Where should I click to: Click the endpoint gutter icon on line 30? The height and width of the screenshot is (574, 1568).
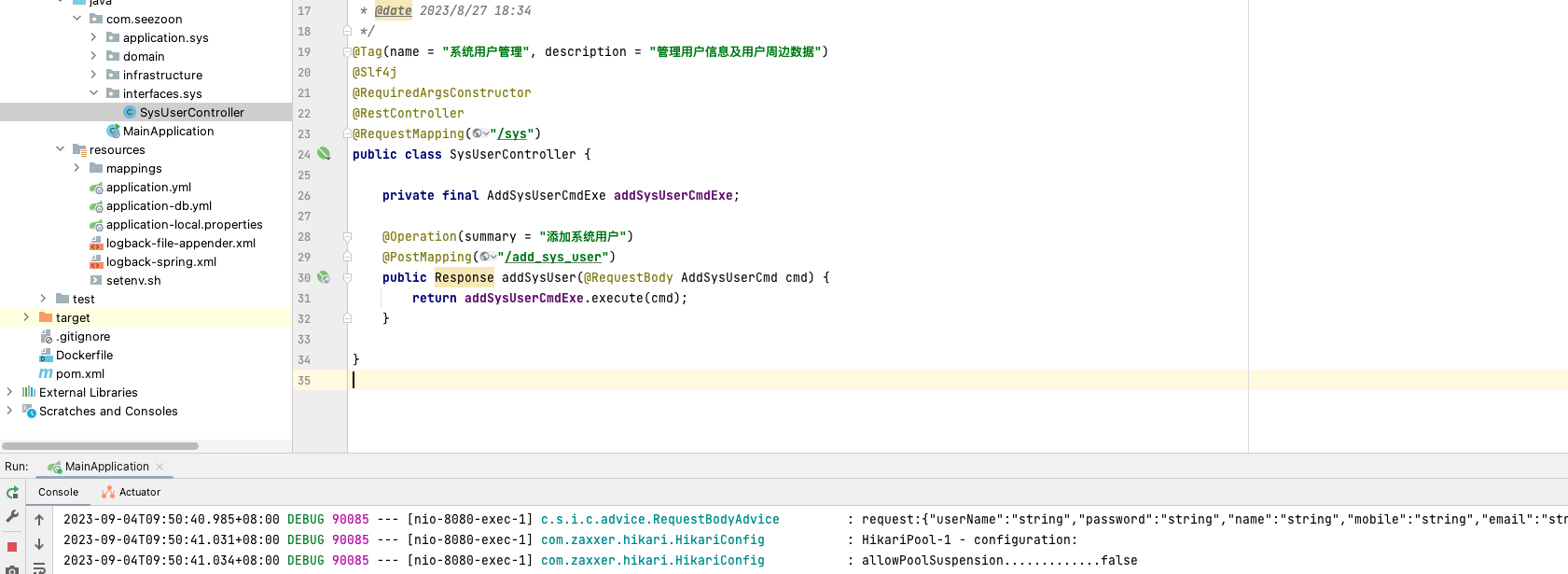pos(324,277)
